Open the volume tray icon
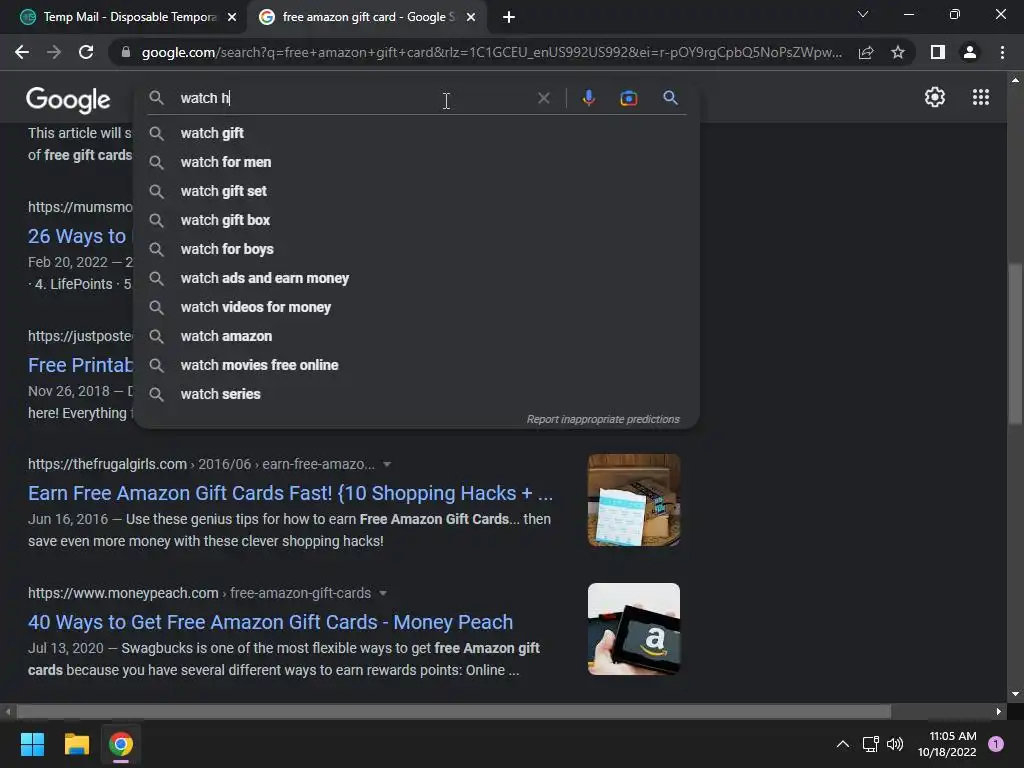Screen dimensions: 1024x768 pos(895,744)
